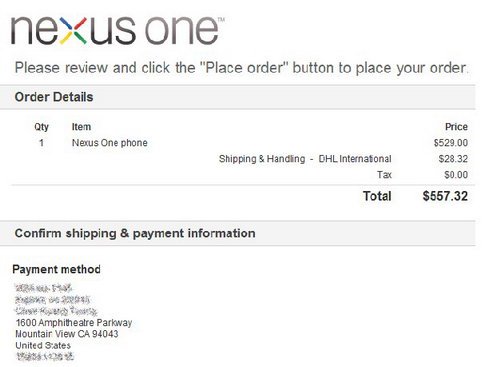Click the Payment method heading
The height and width of the screenshot is (367, 500).
pos(56,269)
